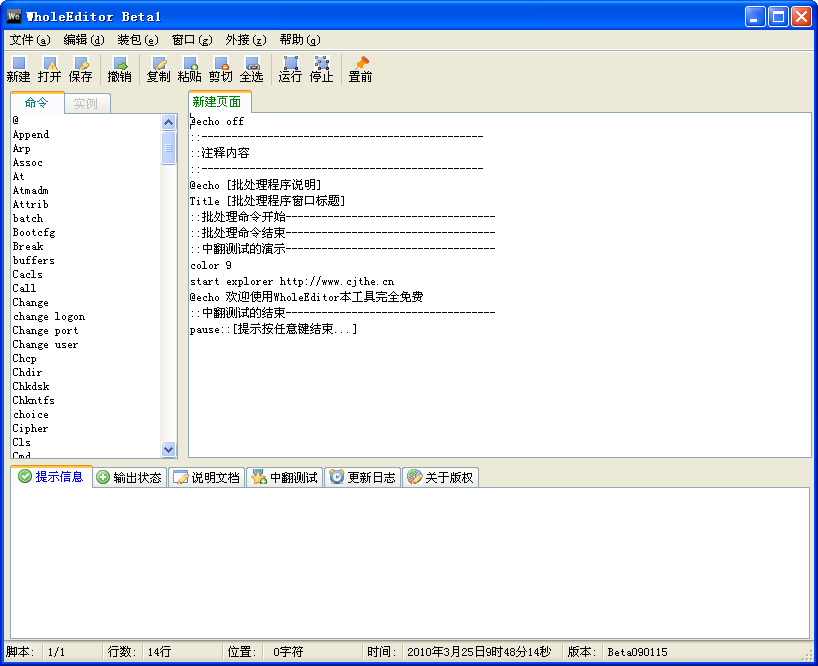Switch to the 输出状态 tab

point(129,478)
